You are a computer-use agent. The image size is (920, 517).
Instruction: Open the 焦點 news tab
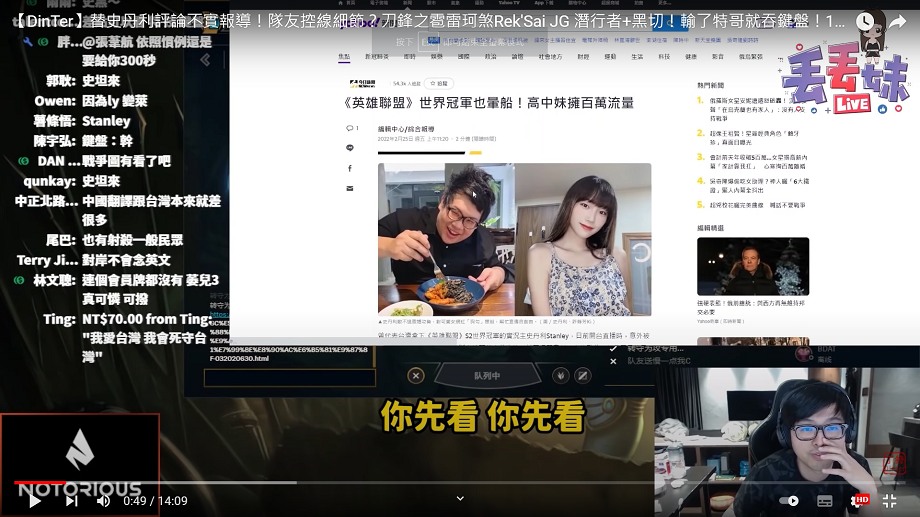344,57
